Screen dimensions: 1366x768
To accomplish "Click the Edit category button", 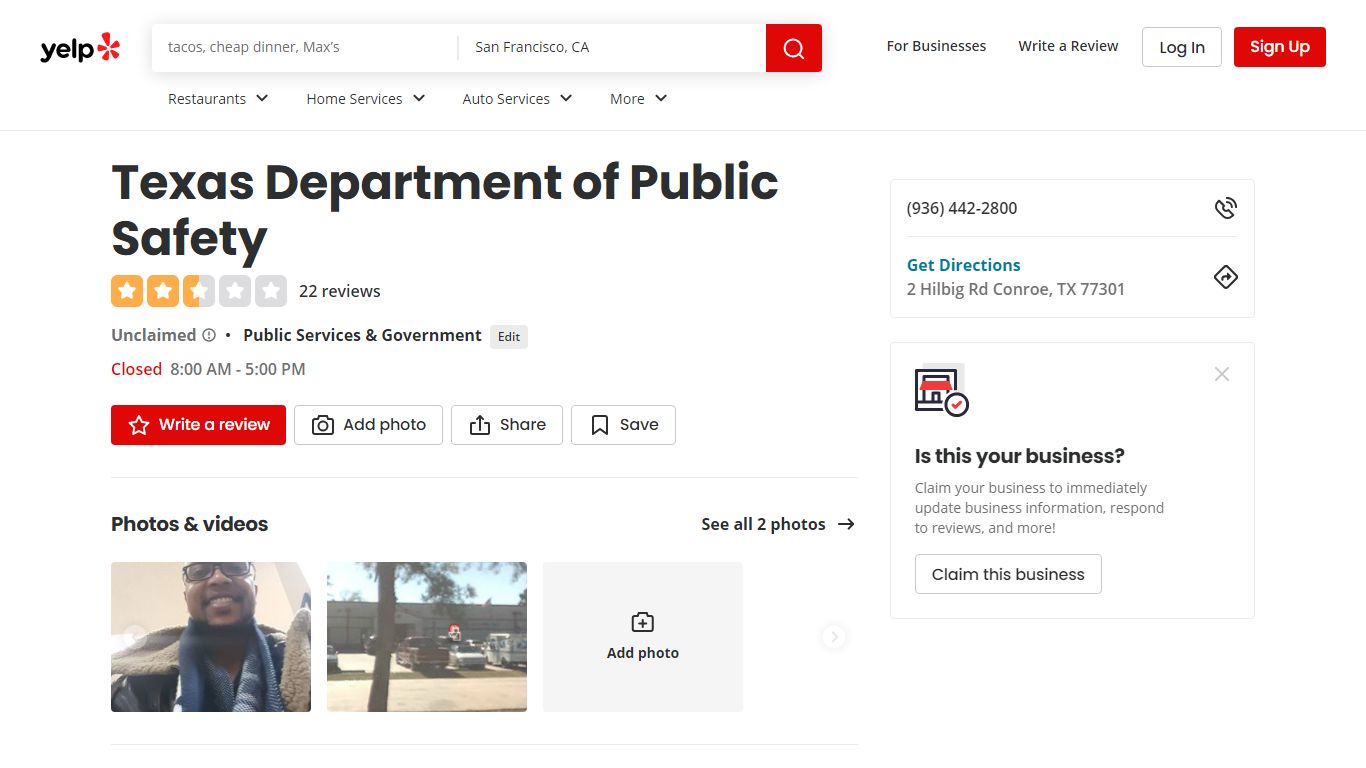I will [x=509, y=337].
